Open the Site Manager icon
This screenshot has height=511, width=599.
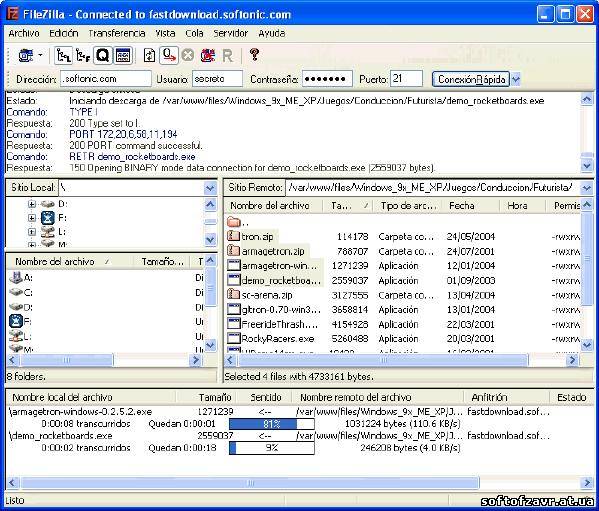26,56
